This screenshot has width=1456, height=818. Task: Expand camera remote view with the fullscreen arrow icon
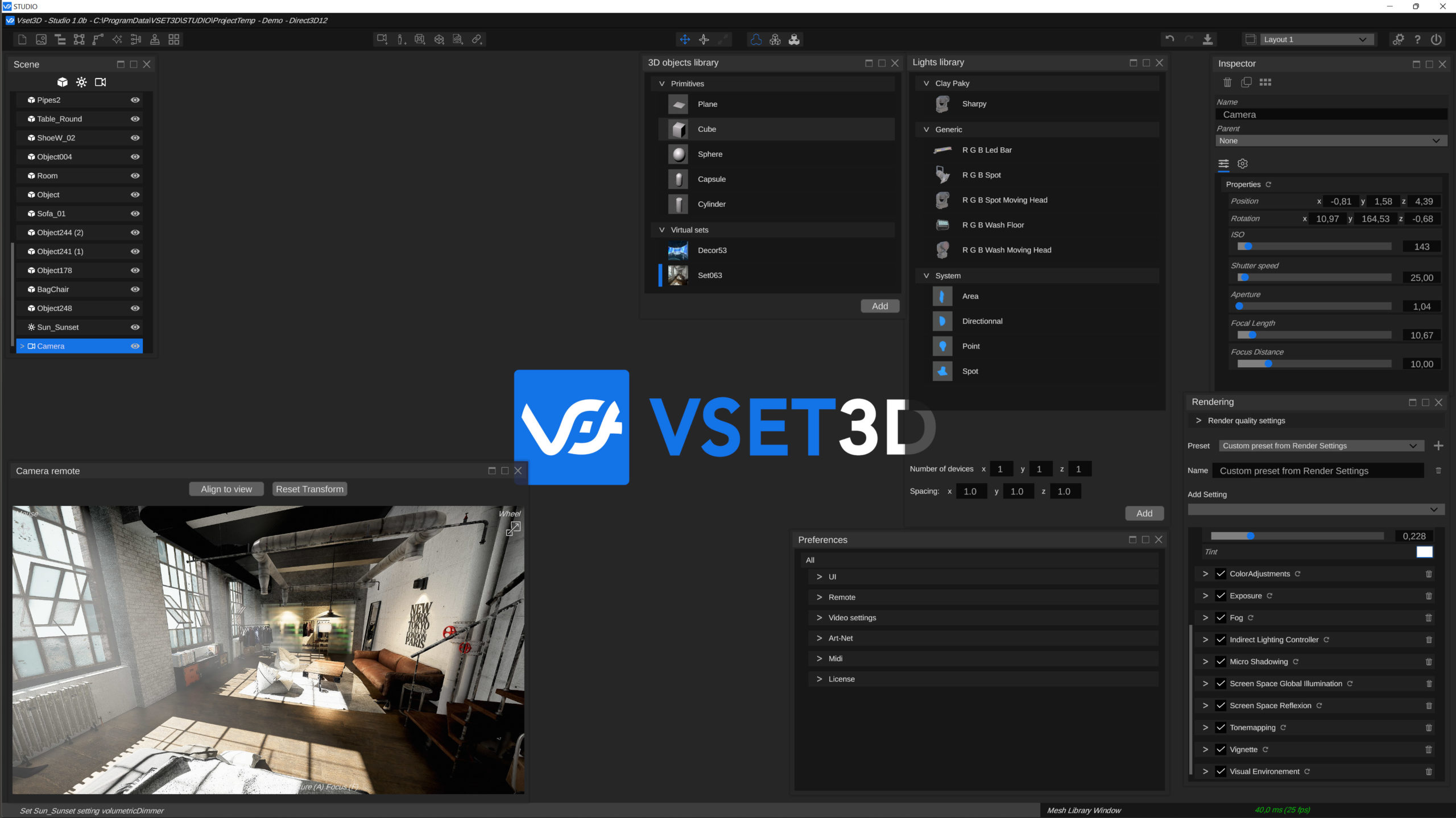click(513, 529)
